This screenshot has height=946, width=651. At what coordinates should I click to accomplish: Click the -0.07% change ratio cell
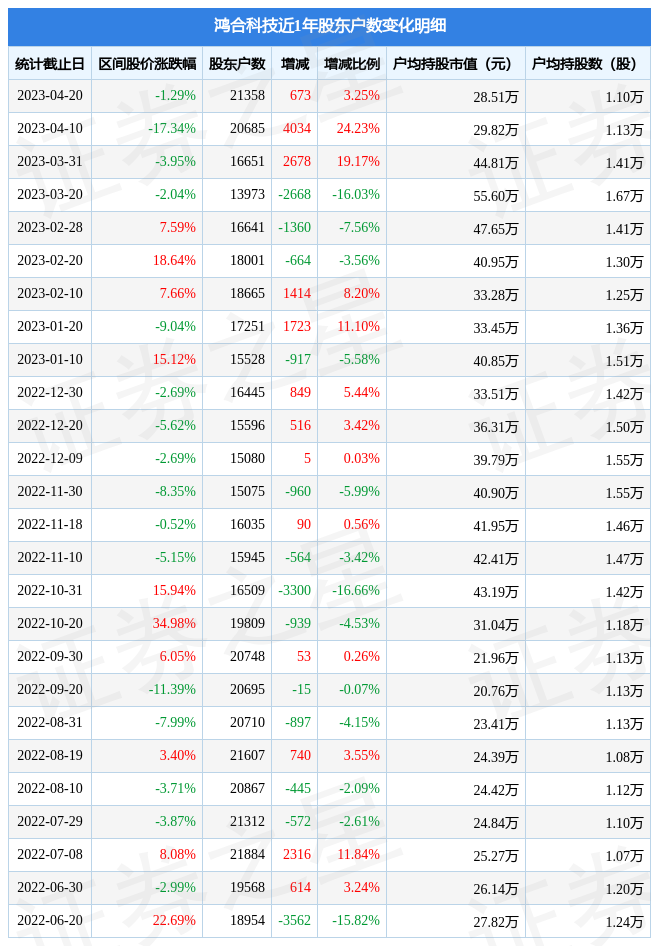coord(359,689)
